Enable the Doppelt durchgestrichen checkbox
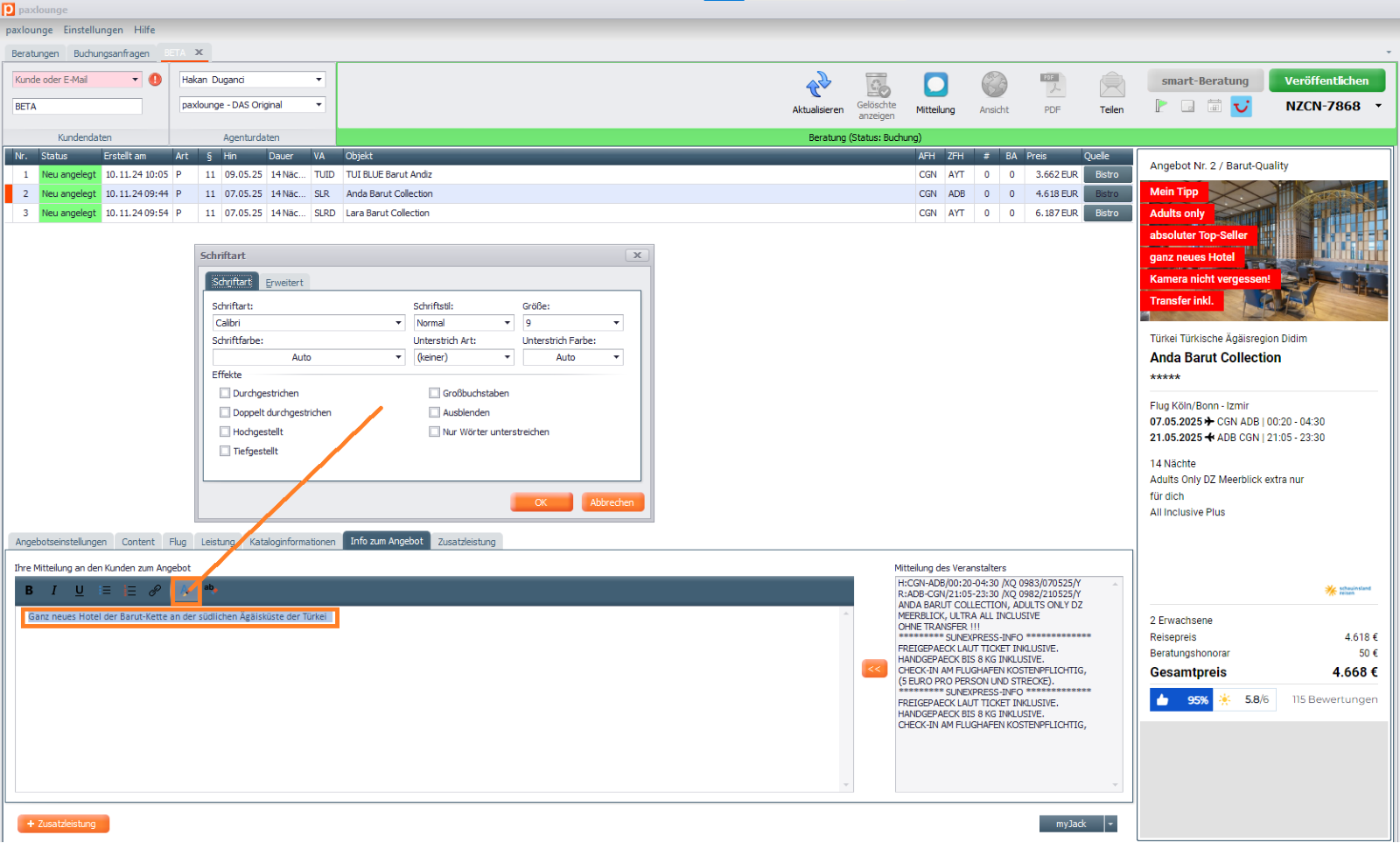 click(225, 413)
